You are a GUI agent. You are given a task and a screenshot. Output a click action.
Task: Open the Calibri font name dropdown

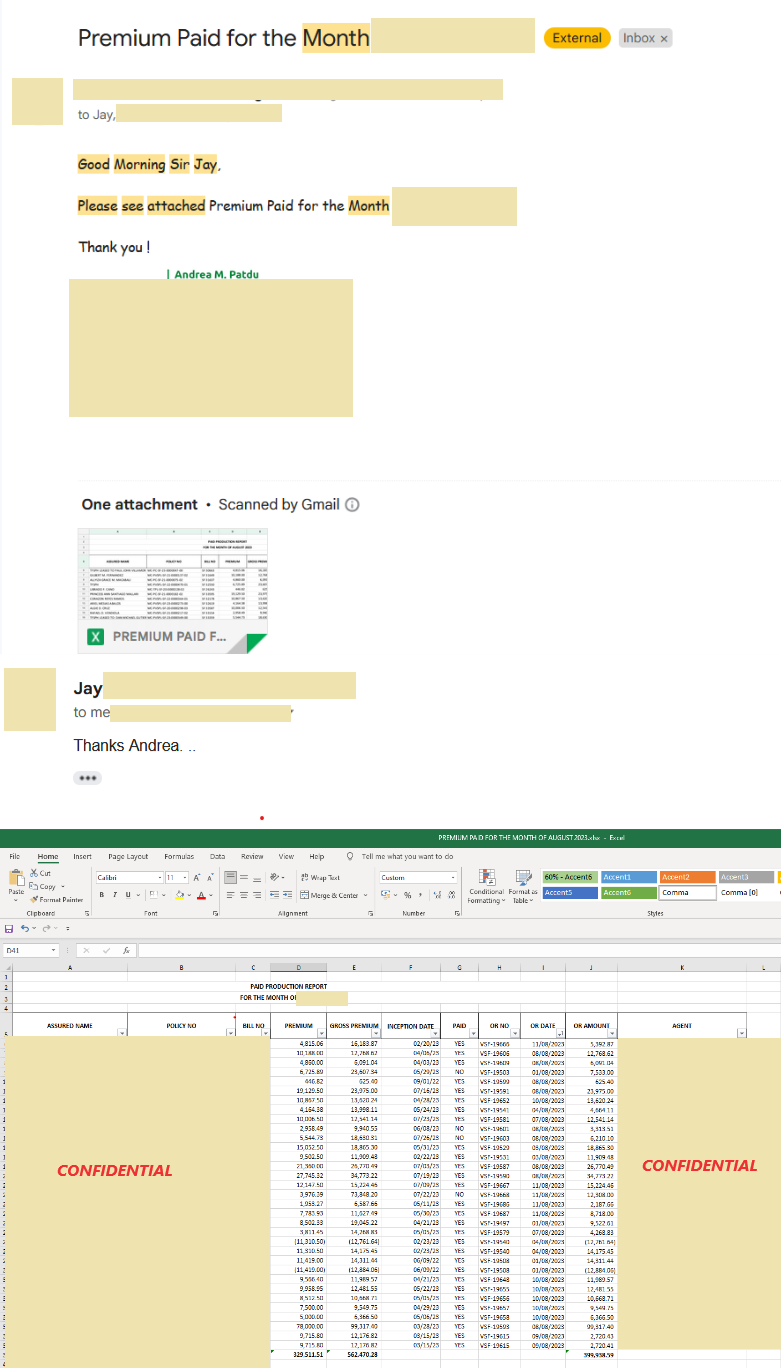tap(160, 877)
